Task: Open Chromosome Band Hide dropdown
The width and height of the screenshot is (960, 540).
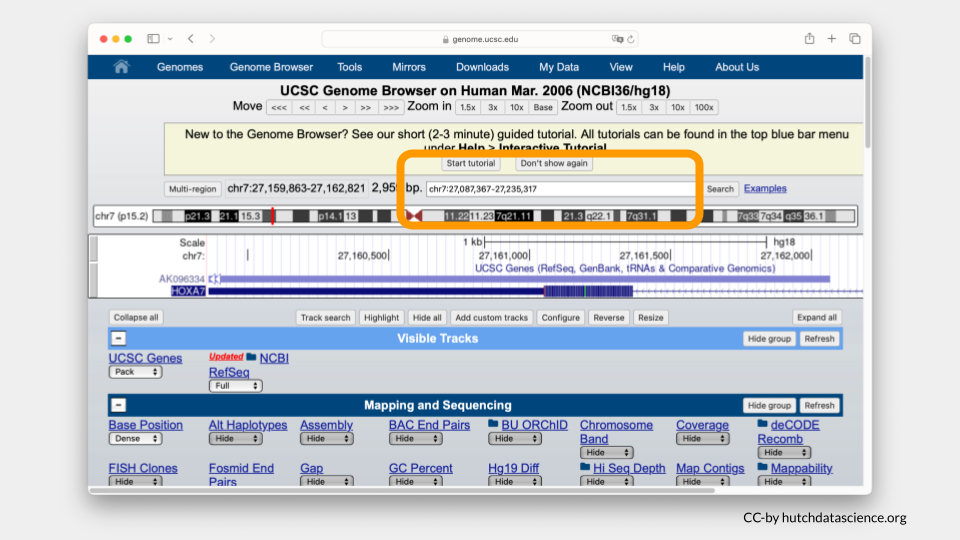Action: (607, 452)
